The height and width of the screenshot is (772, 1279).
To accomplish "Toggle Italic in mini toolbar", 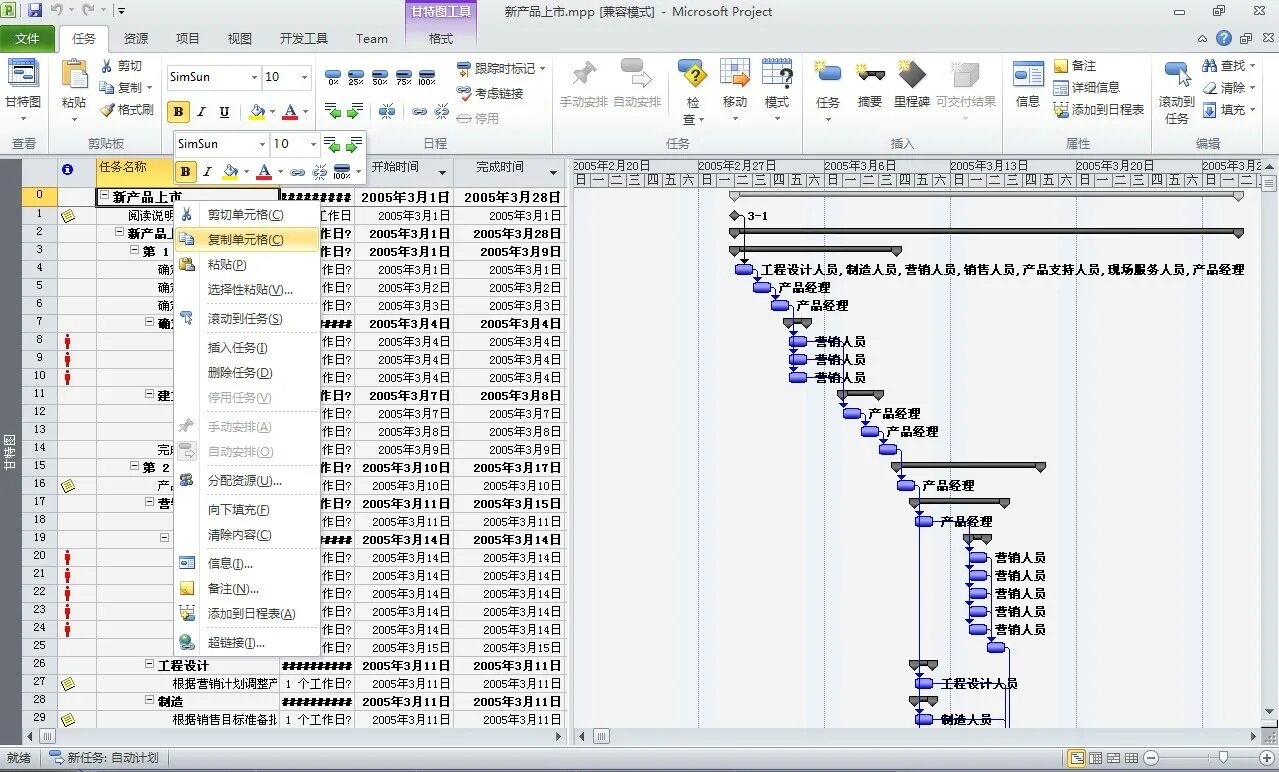I will [x=207, y=172].
